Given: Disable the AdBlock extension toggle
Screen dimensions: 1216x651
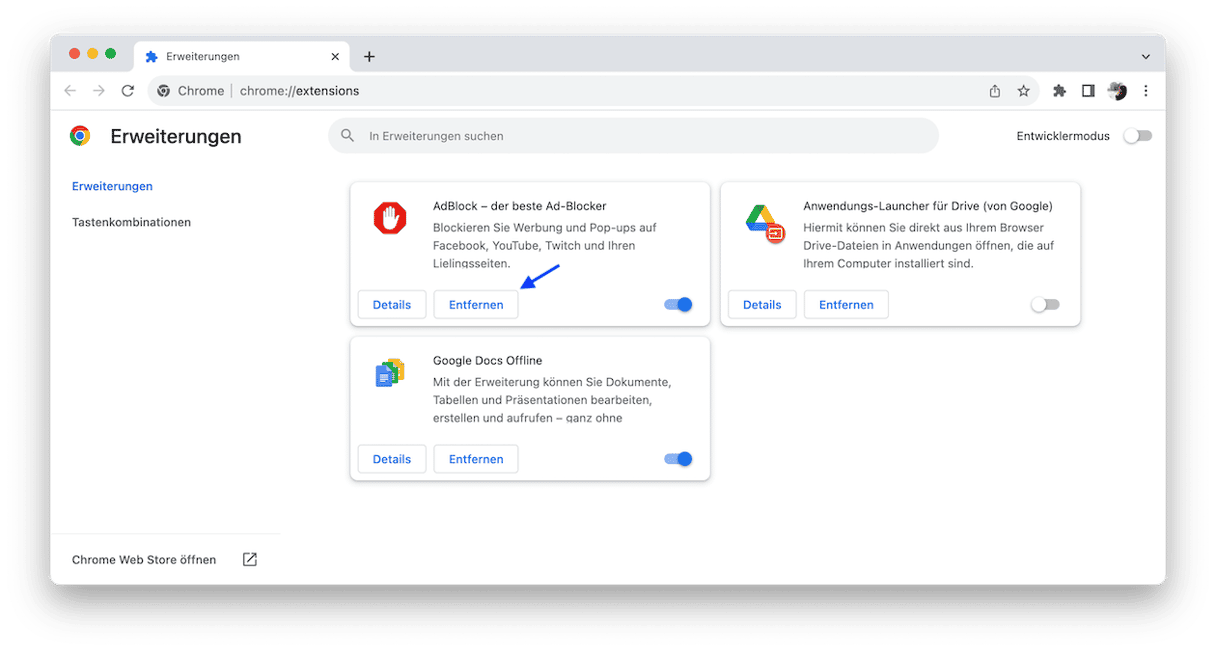Looking at the screenshot, I should [x=678, y=305].
